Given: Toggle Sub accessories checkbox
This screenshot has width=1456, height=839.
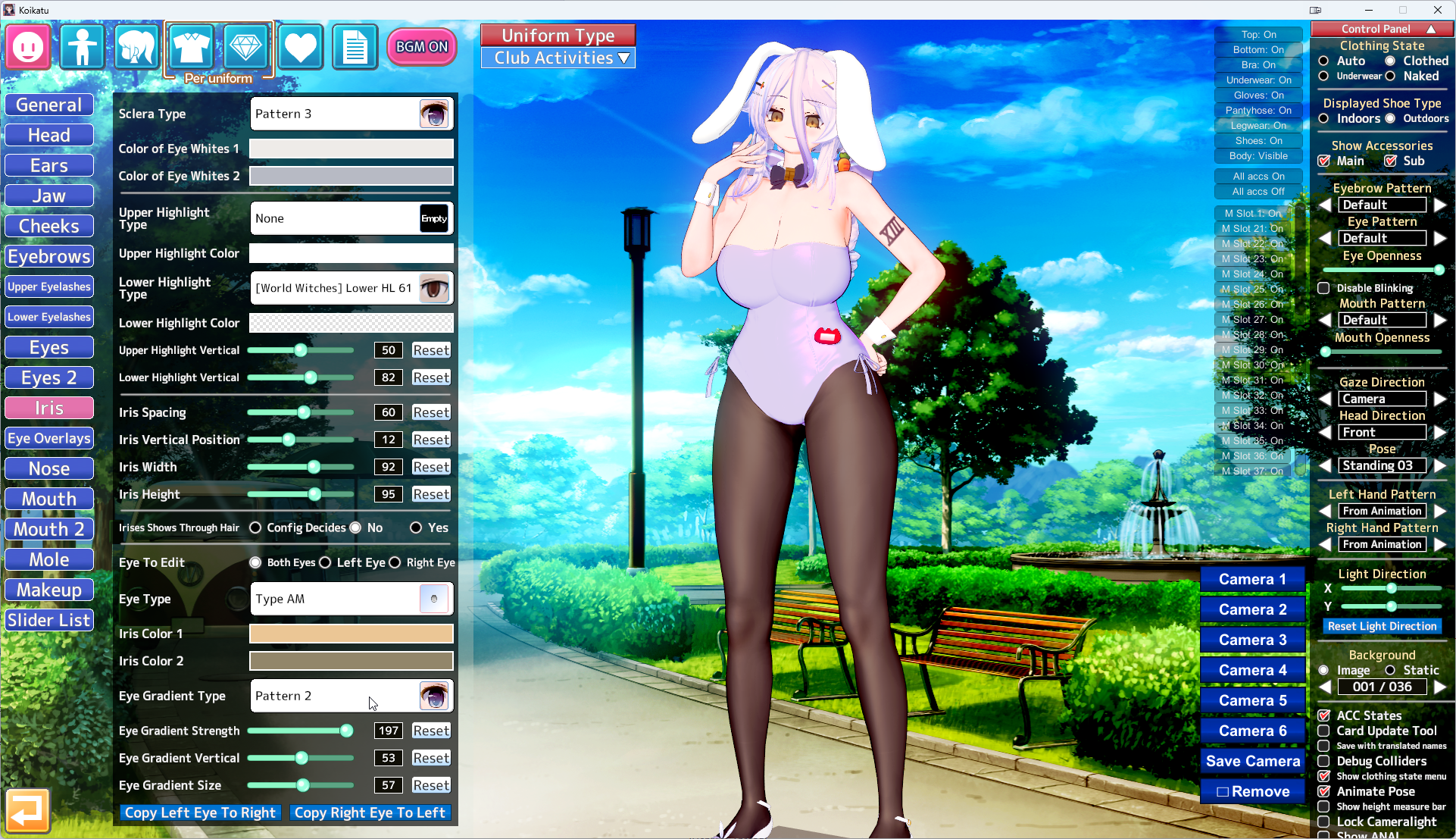Looking at the screenshot, I should pyautogui.click(x=1391, y=161).
